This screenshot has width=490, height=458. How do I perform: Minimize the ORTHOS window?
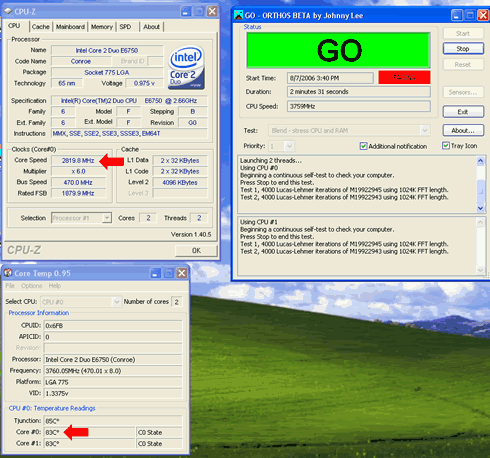point(456,15)
